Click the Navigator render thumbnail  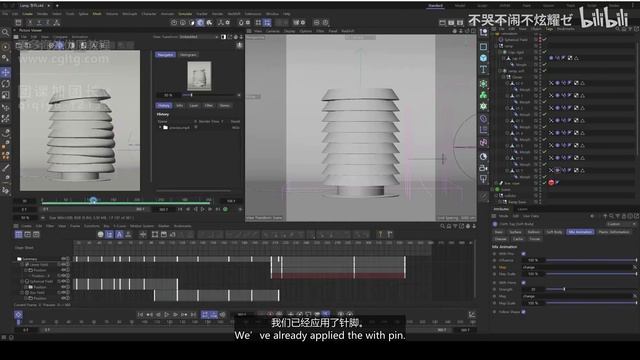coord(199,76)
